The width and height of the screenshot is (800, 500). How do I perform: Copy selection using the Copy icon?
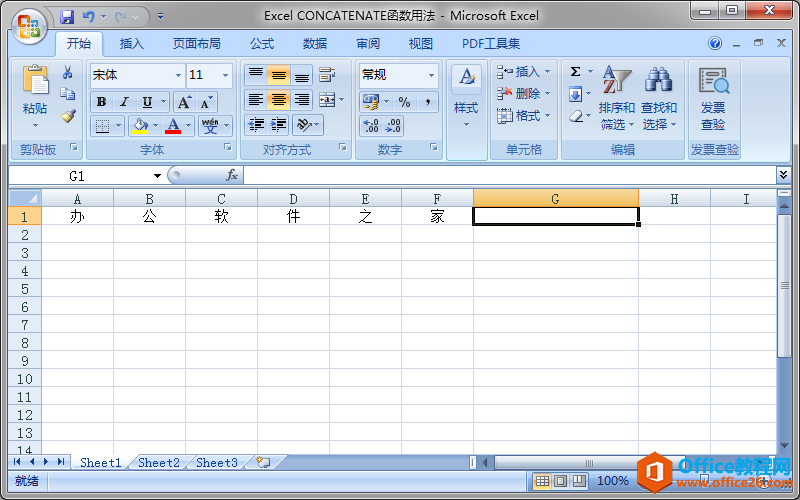[x=67, y=94]
